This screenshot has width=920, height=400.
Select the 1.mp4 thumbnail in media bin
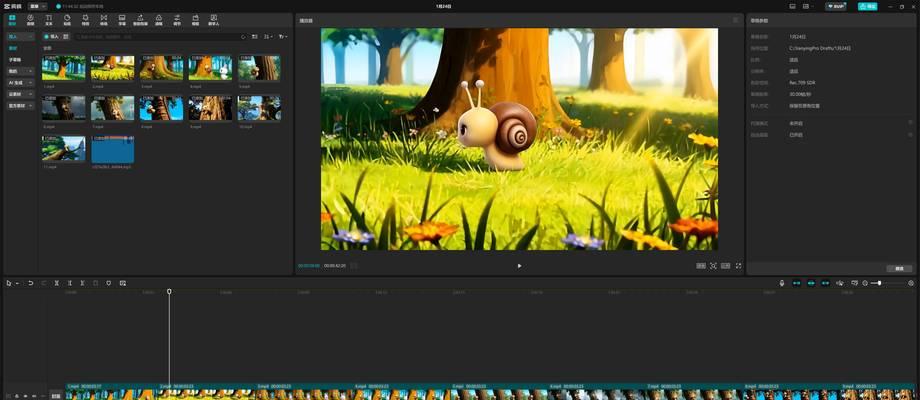coord(63,68)
